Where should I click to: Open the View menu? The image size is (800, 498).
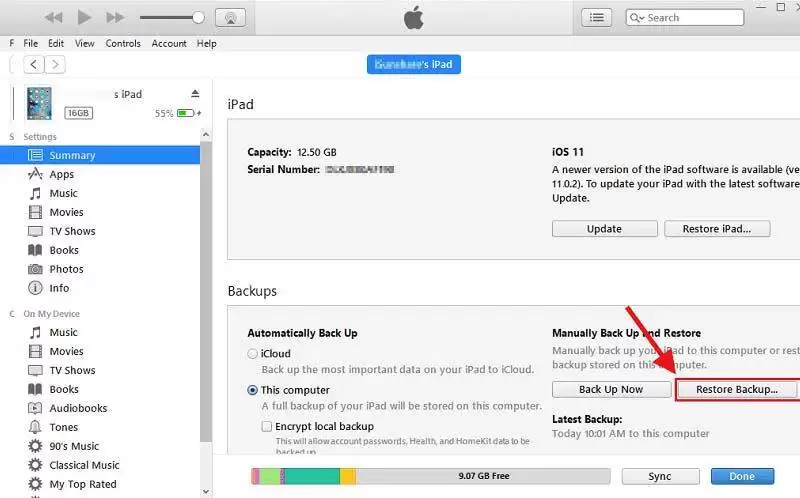click(85, 43)
